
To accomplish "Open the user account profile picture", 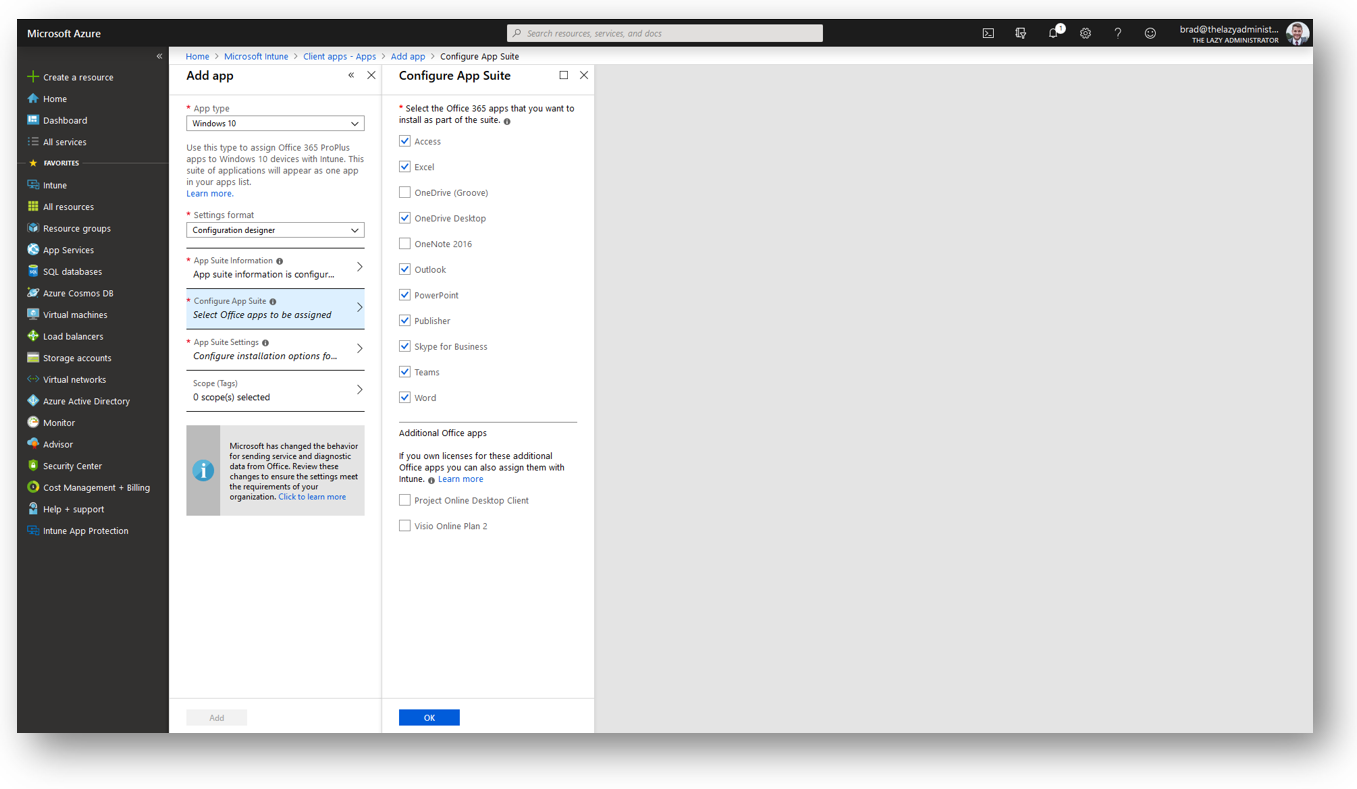I will 1298,33.
